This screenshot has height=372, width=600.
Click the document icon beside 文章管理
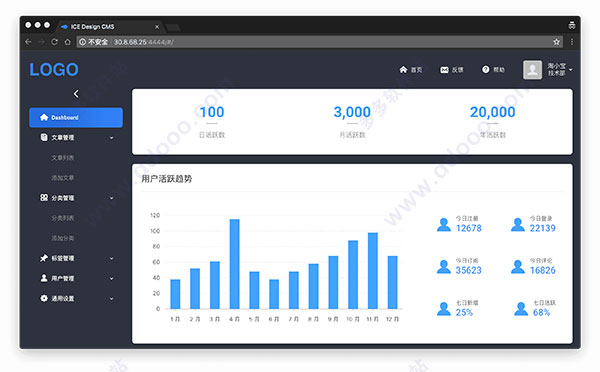(x=44, y=137)
